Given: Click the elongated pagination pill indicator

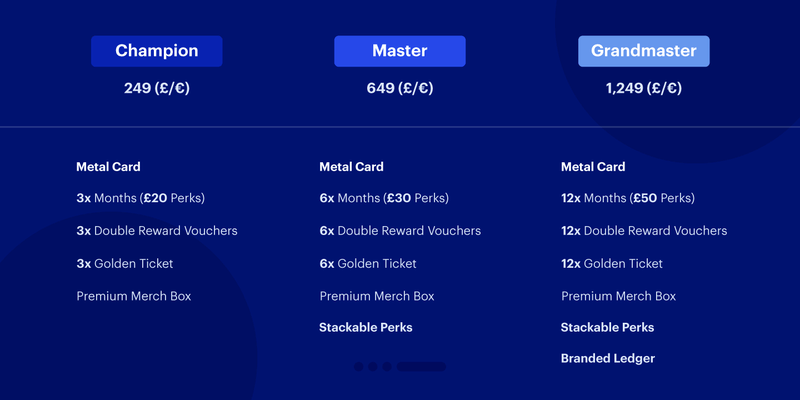Looking at the screenshot, I should [x=422, y=367].
